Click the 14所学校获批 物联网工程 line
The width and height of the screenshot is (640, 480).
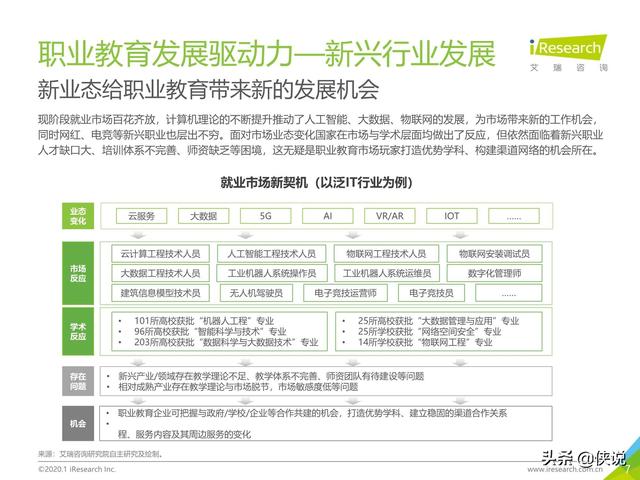click(425, 342)
